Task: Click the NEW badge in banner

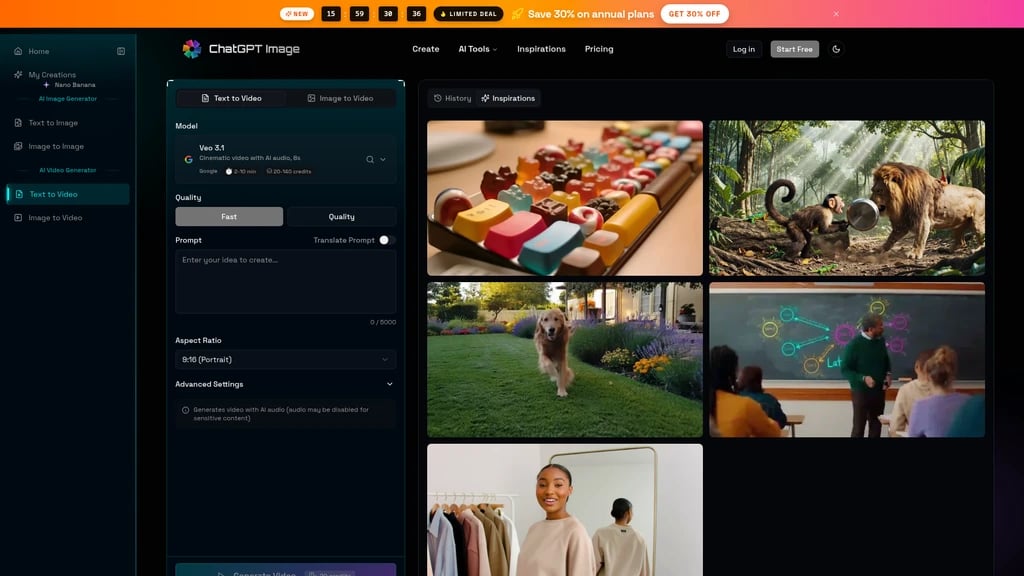Action: [x=297, y=14]
